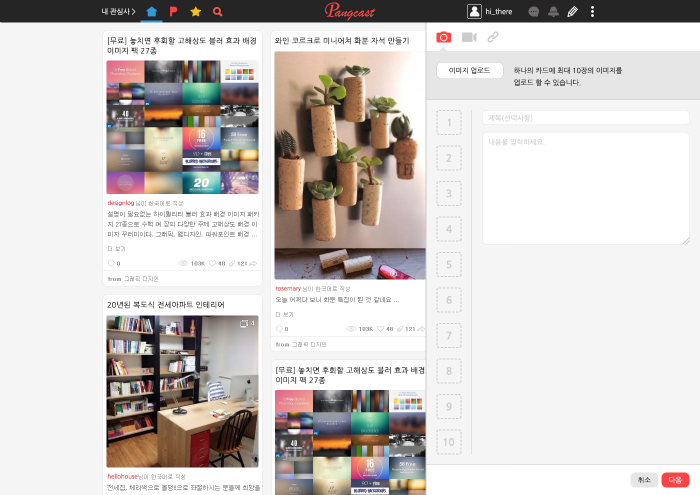Click the pencil write icon
Image resolution: width=700 pixels, height=495 pixels.
[572, 12]
